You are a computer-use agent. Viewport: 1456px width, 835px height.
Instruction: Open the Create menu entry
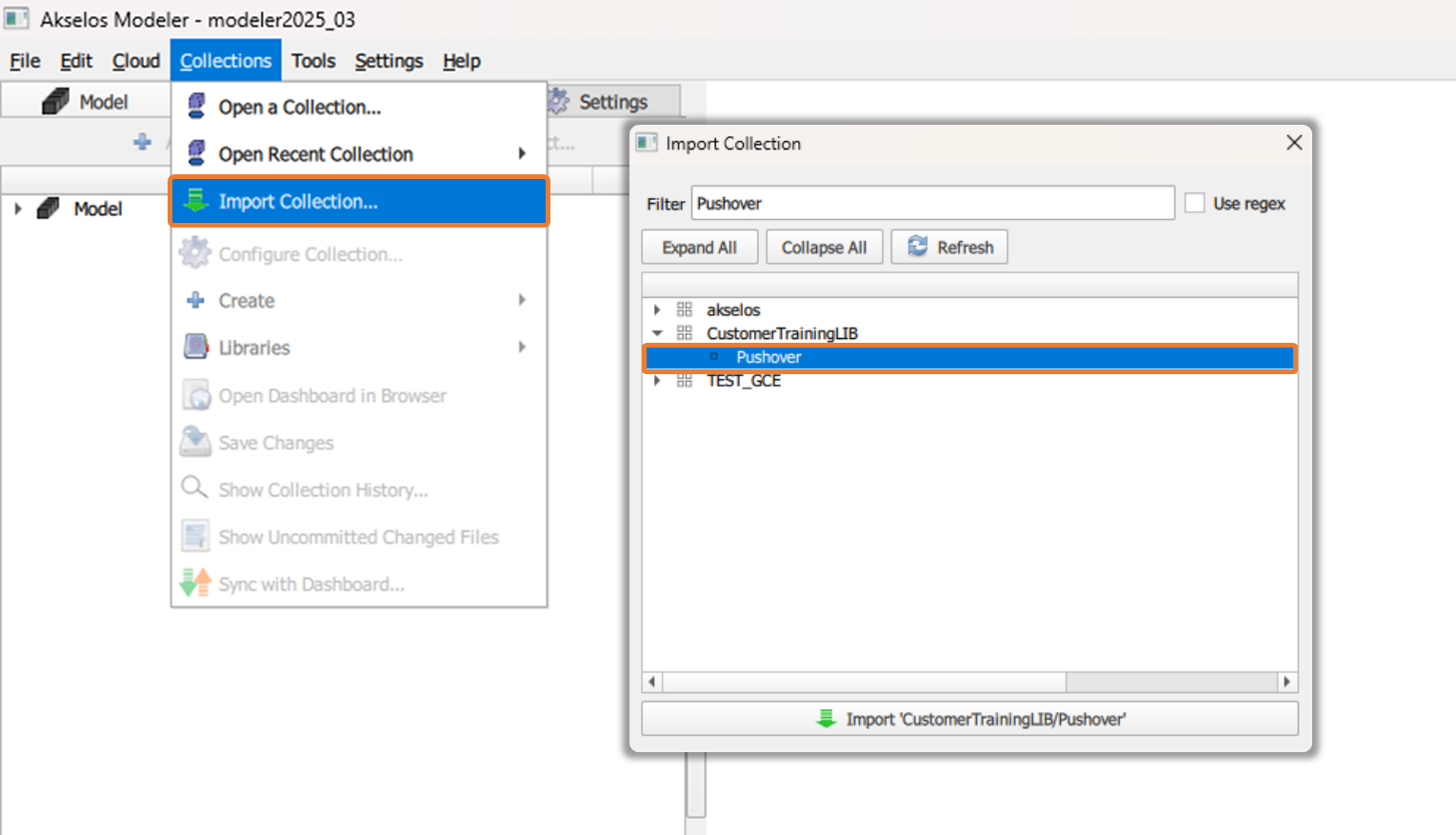tap(358, 300)
